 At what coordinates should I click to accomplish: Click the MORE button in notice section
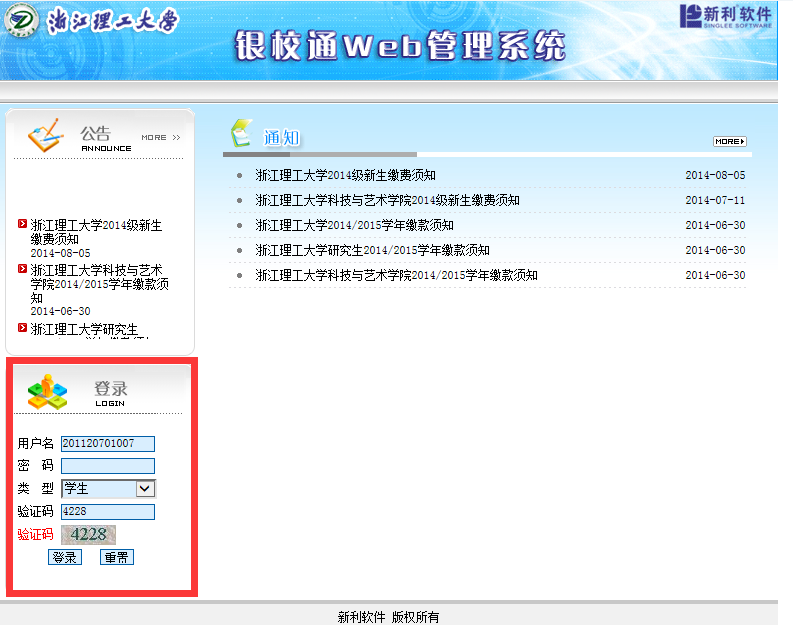[729, 141]
